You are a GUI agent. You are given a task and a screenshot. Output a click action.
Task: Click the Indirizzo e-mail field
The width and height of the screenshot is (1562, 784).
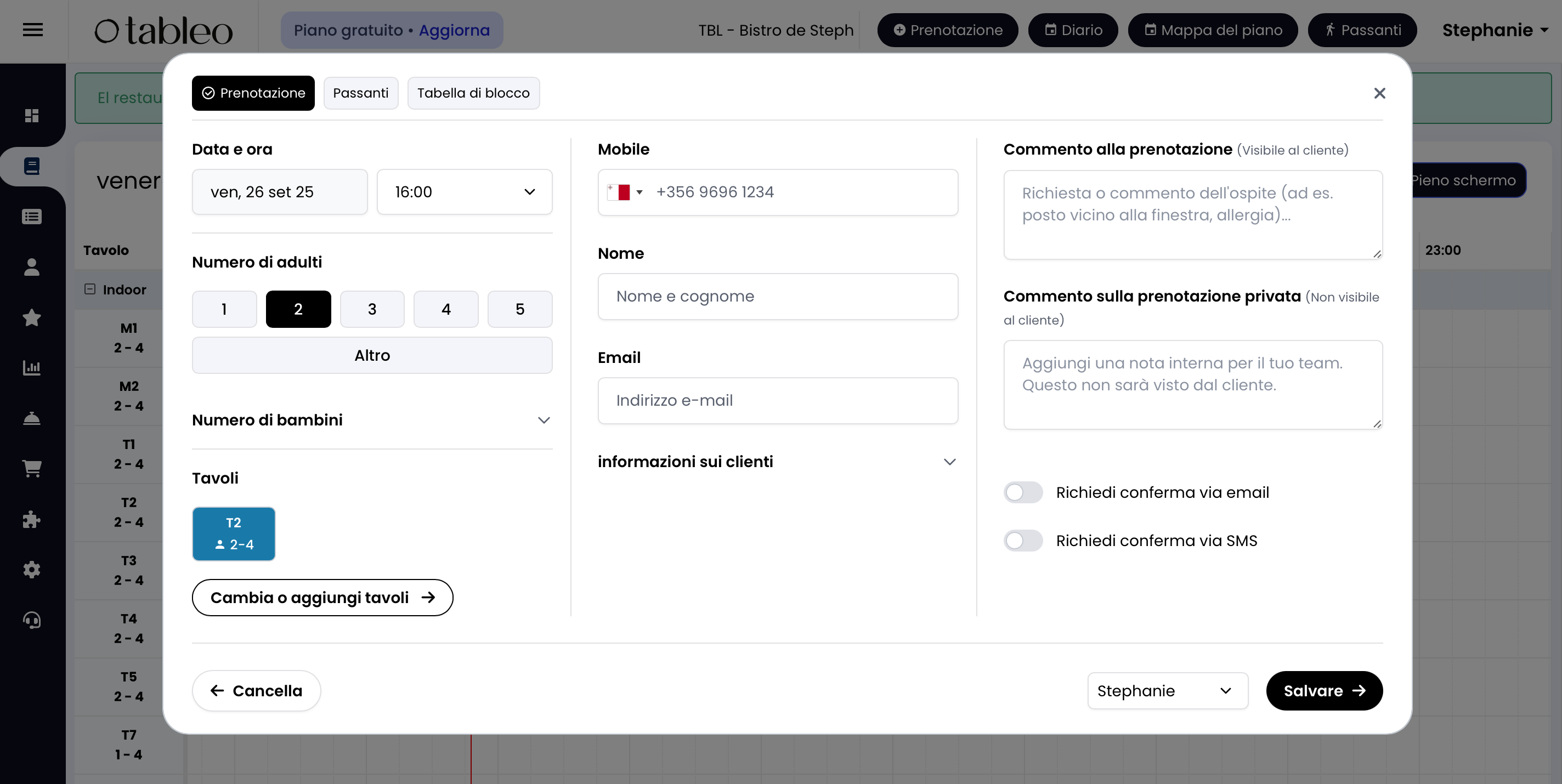tap(778, 401)
